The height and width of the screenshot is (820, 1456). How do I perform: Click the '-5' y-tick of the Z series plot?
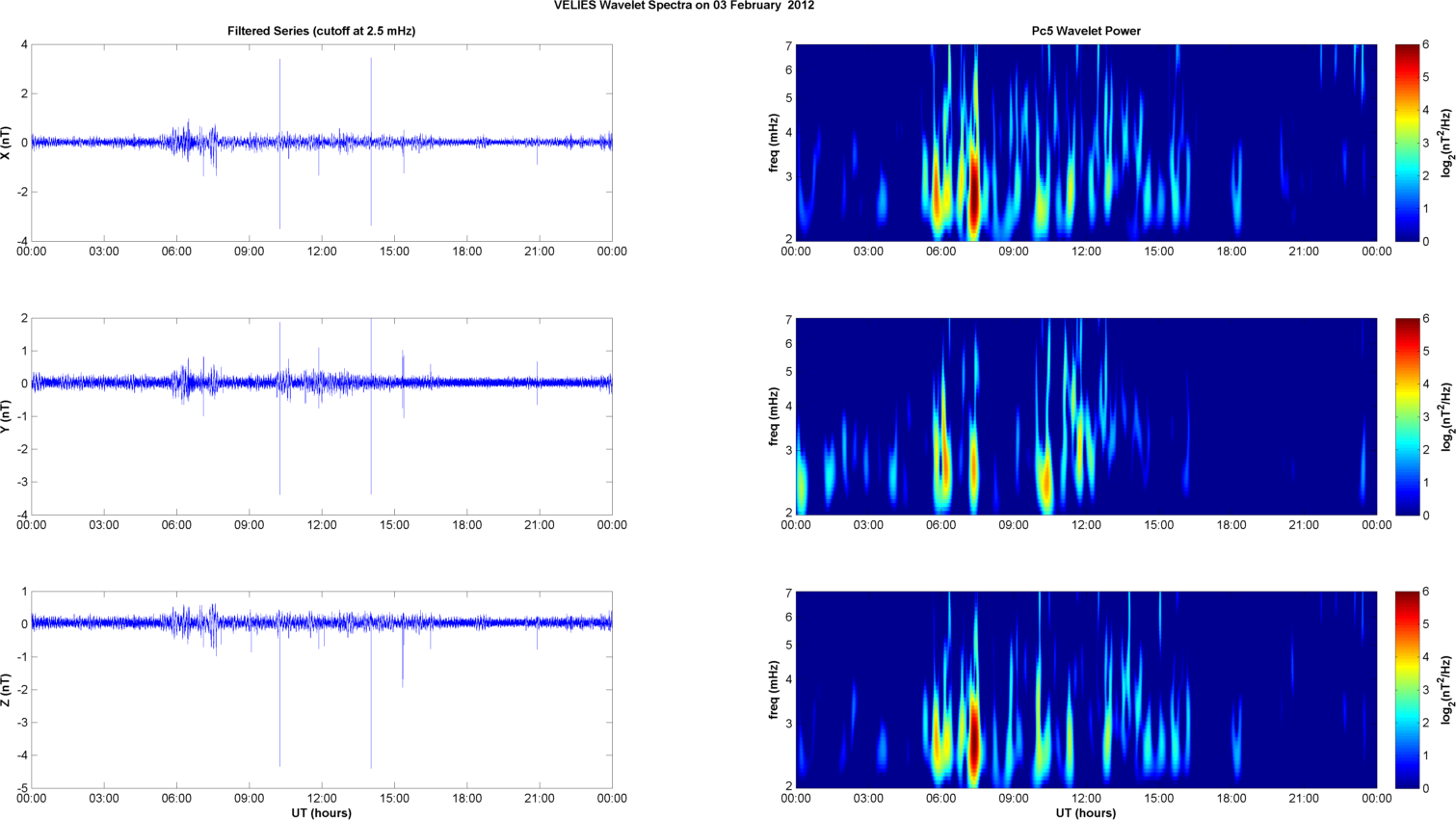click(x=21, y=788)
